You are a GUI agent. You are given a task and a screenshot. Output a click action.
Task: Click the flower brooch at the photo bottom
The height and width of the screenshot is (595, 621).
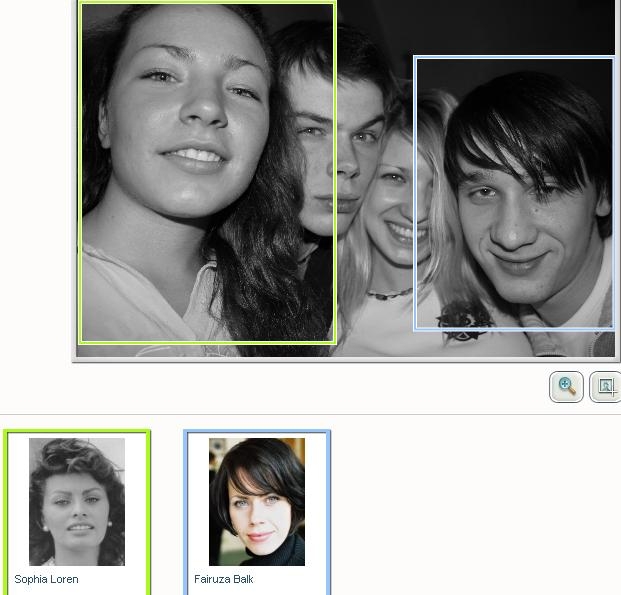[463, 318]
